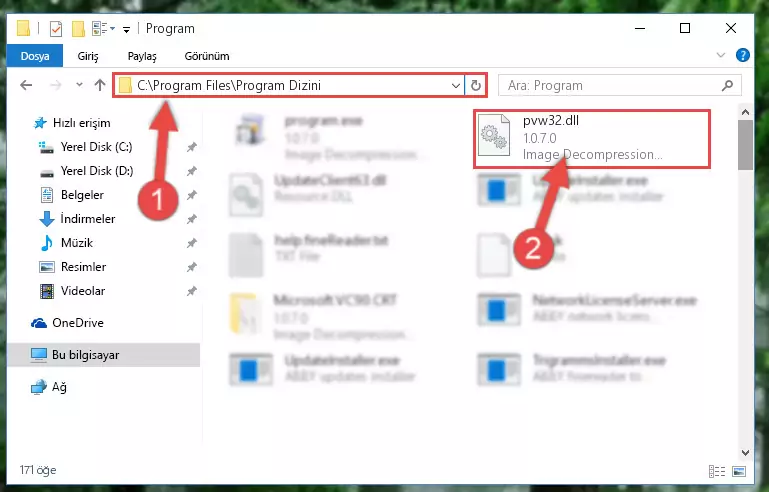Click the search magnifier icon
Image resolution: width=769 pixels, height=492 pixels.
point(727,86)
